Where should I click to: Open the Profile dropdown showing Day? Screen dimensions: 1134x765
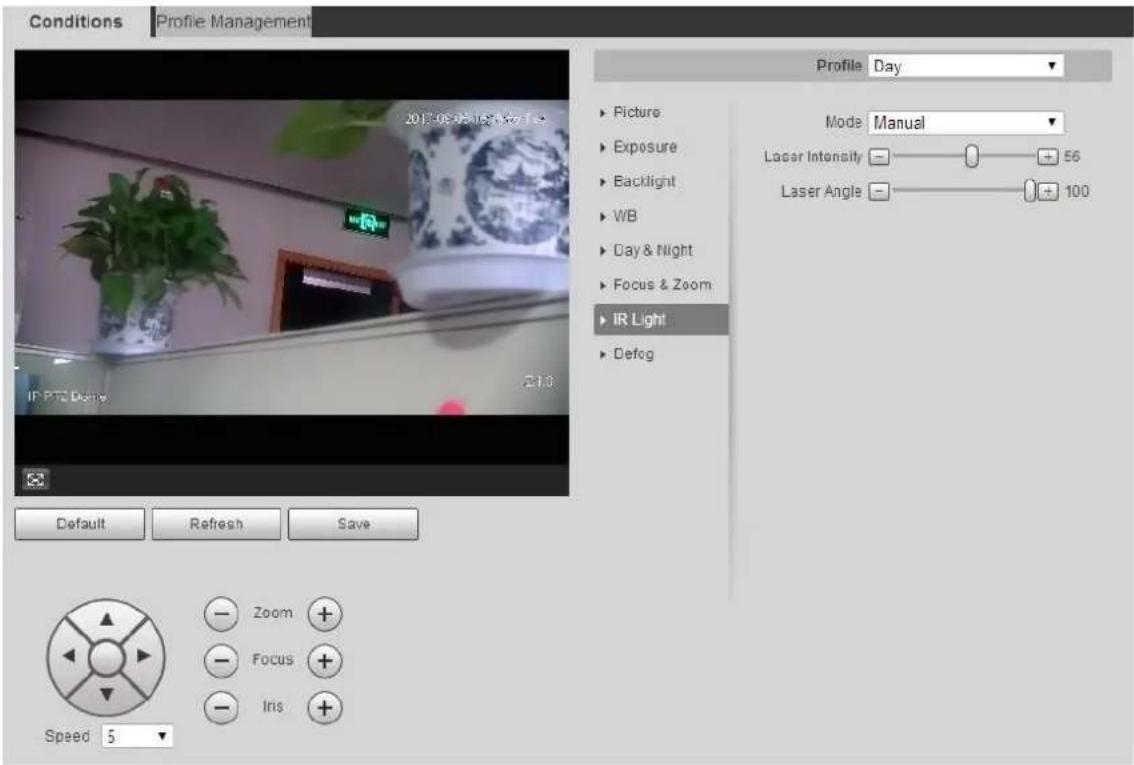965,66
